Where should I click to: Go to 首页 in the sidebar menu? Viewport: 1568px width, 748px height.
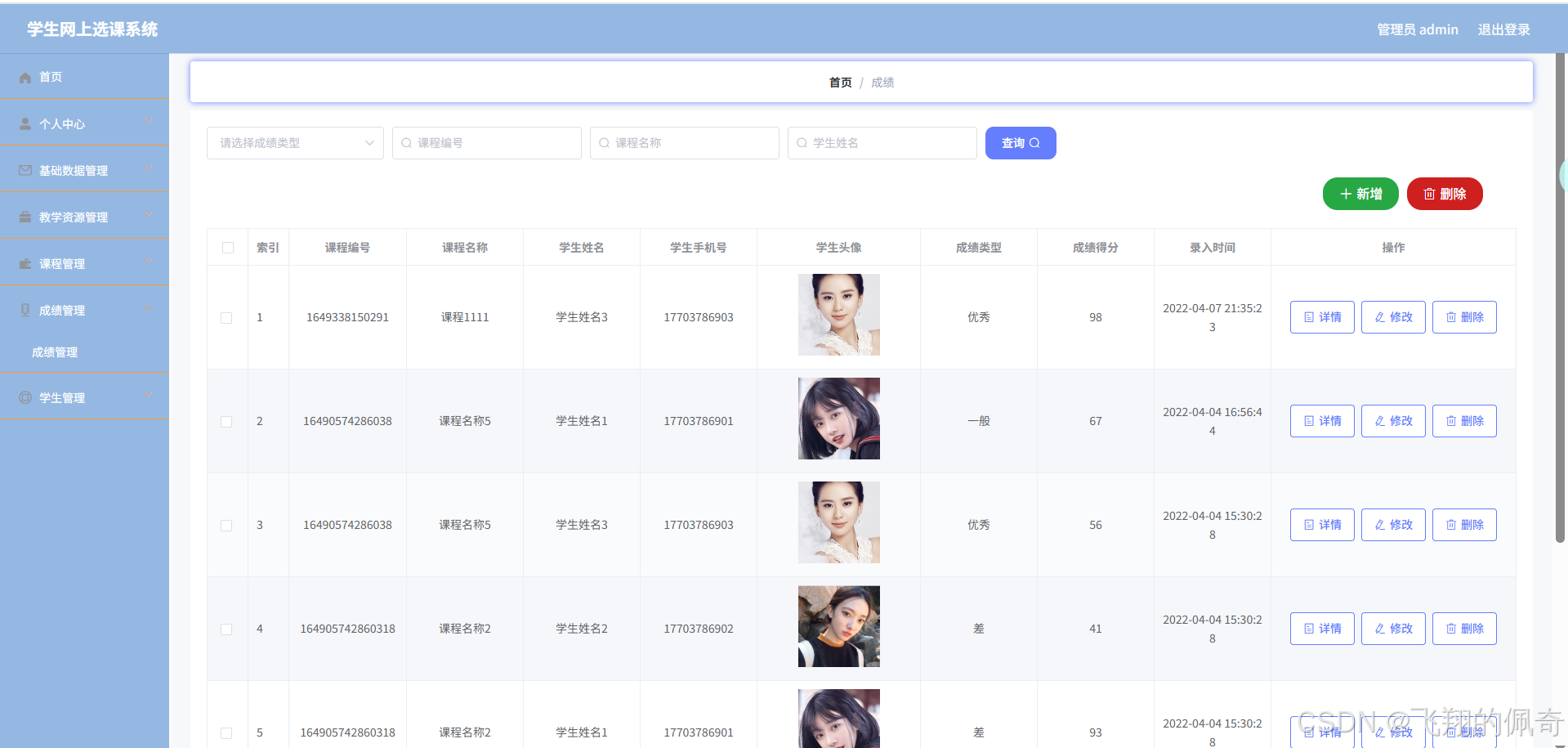[84, 77]
